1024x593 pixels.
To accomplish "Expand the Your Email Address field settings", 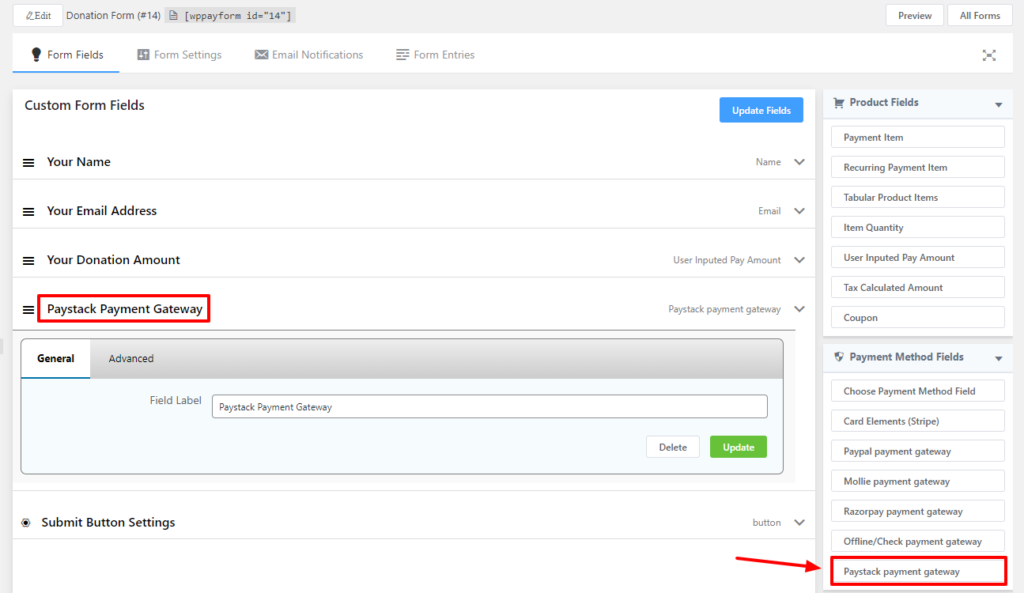I will click(x=799, y=211).
